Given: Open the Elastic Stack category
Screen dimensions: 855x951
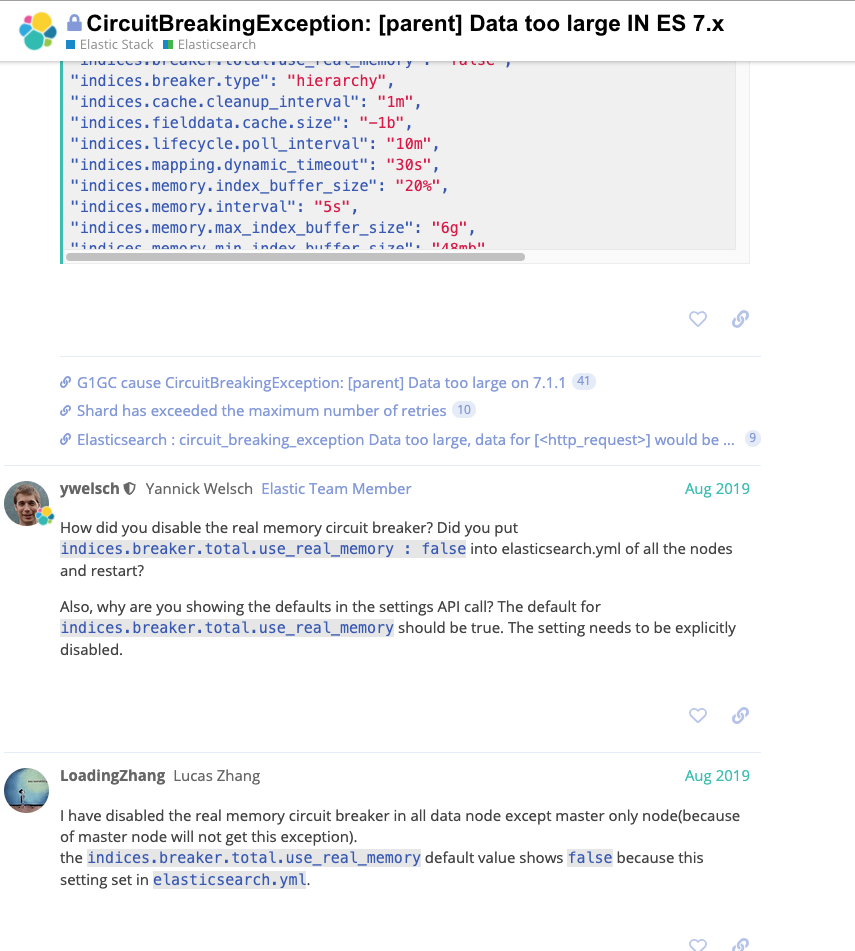Looking at the screenshot, I should coord(110,44).
